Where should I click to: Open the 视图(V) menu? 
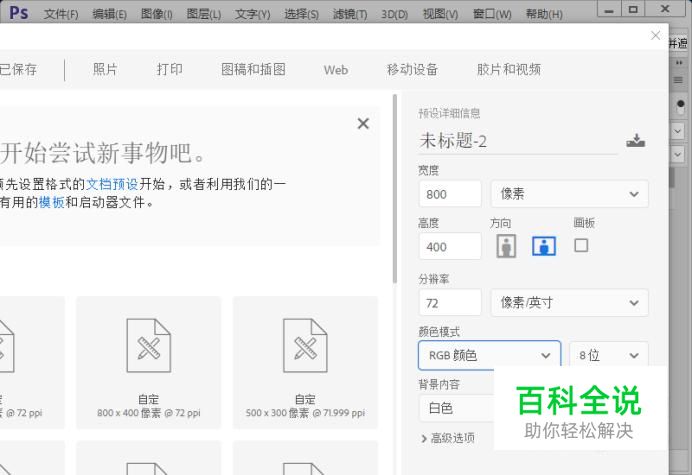(x=440, y=14)
